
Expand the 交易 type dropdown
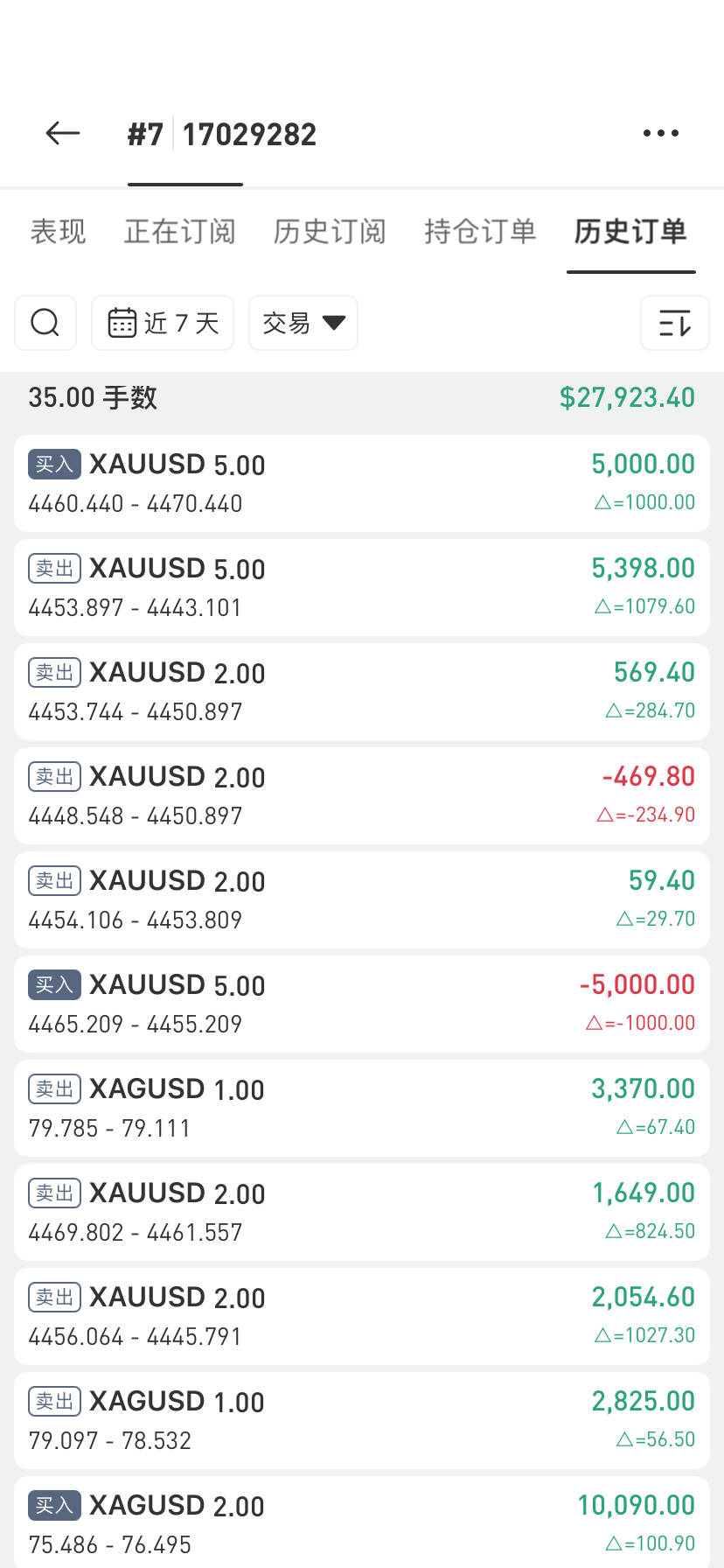point(303,323)
